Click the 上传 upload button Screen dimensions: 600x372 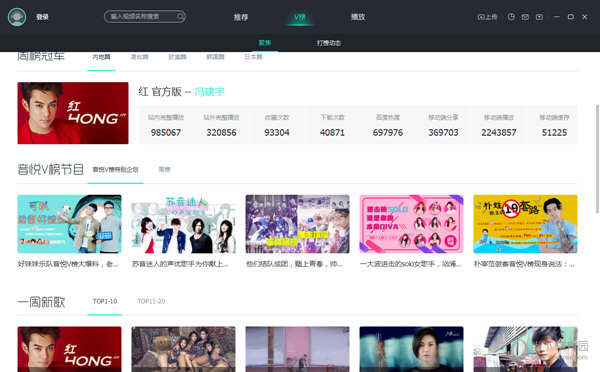487,17
